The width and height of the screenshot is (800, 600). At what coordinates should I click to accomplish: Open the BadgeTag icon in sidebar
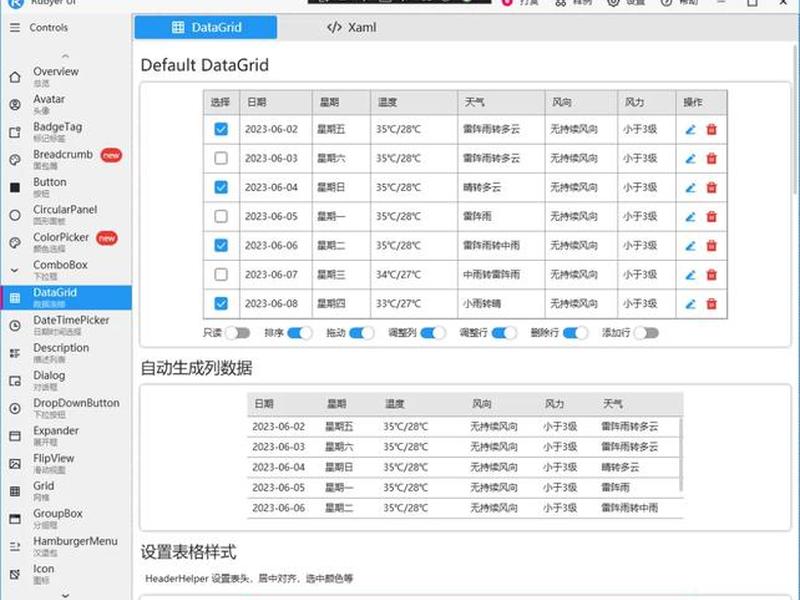pyautogui.click(x=15, y=132)
